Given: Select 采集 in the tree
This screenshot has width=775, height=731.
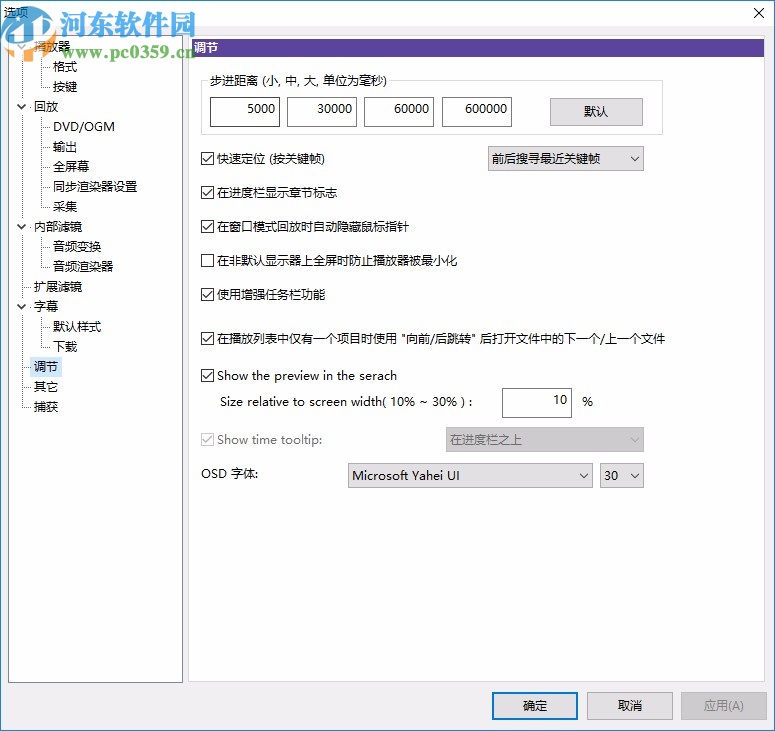Looking at the screenshot, I should 65,207.
